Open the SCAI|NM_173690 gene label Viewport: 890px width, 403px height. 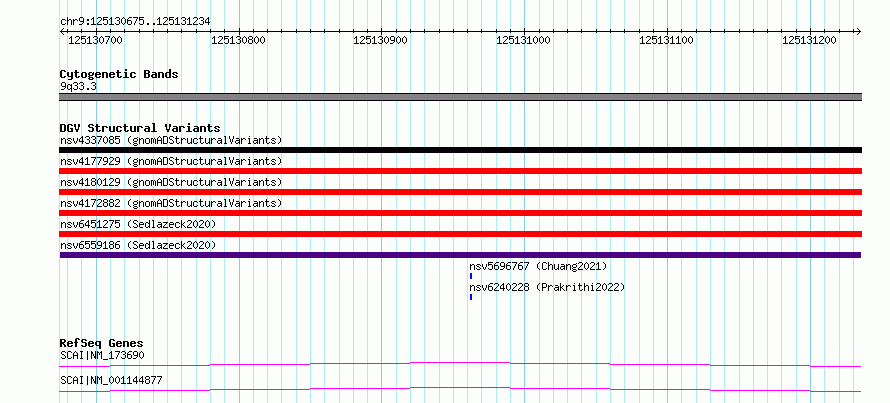click(x=102, y=356)
